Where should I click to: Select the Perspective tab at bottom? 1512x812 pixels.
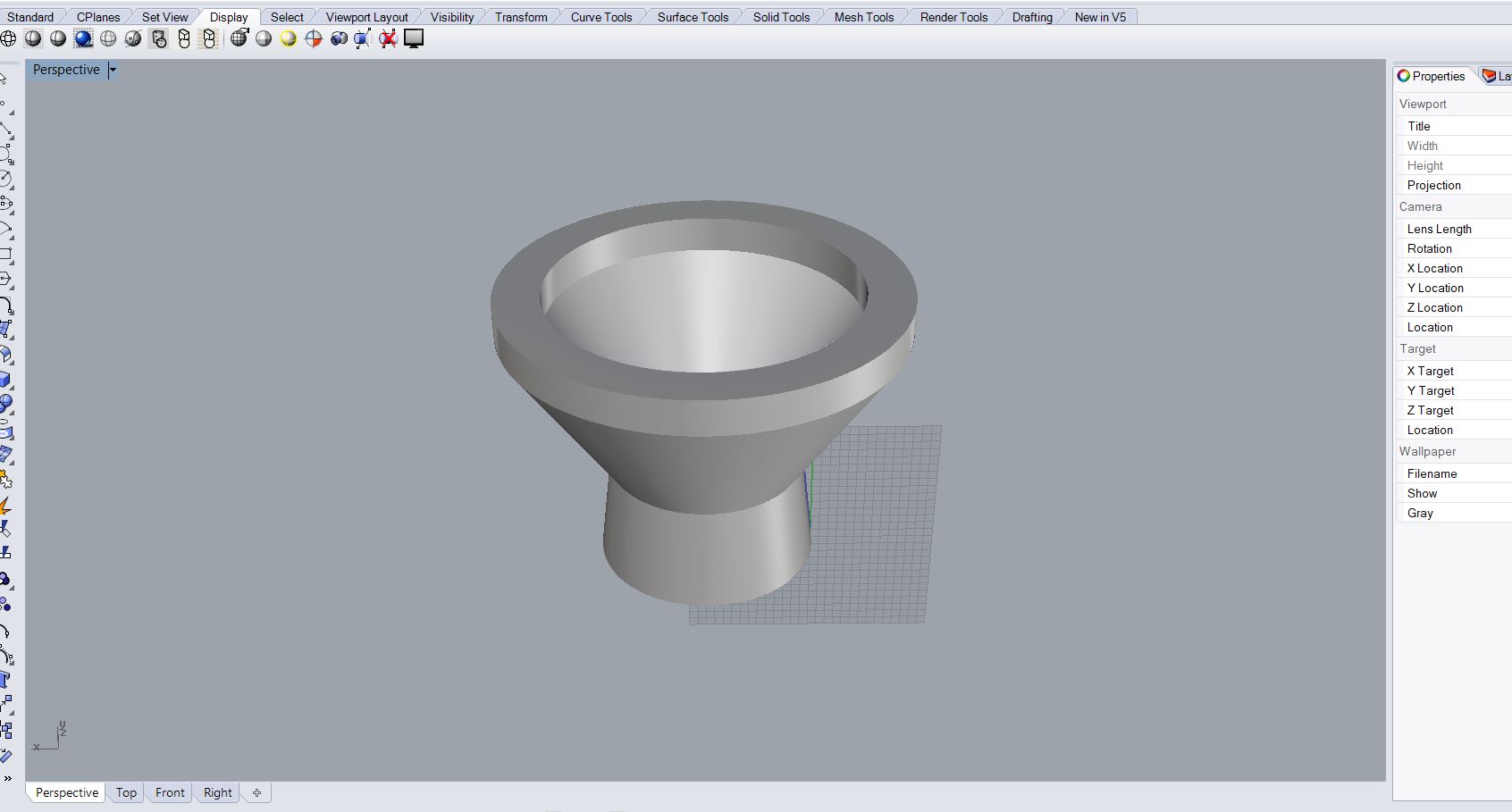tap(67, 792)
